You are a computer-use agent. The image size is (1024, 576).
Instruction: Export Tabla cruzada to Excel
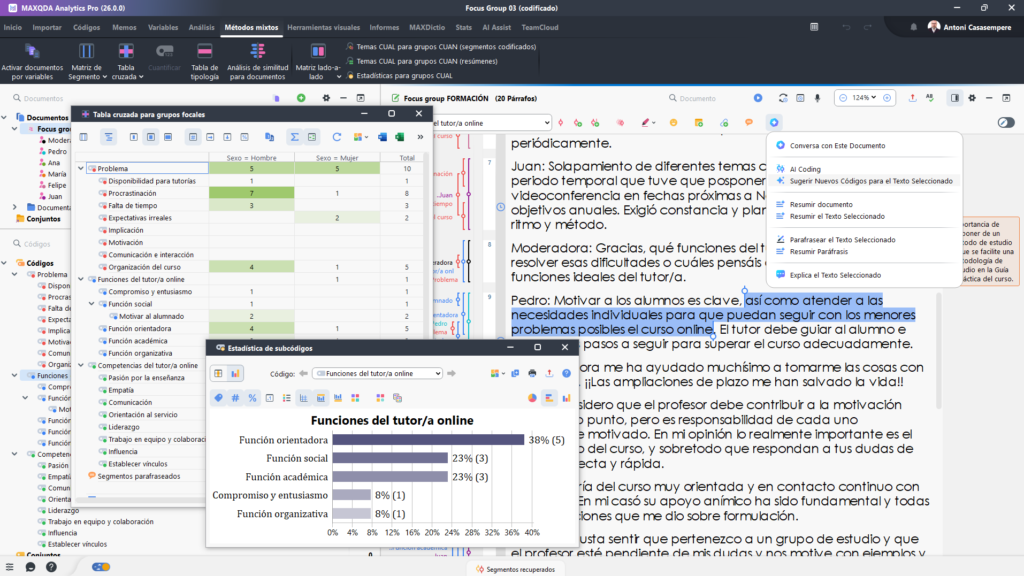pos(400,137)
